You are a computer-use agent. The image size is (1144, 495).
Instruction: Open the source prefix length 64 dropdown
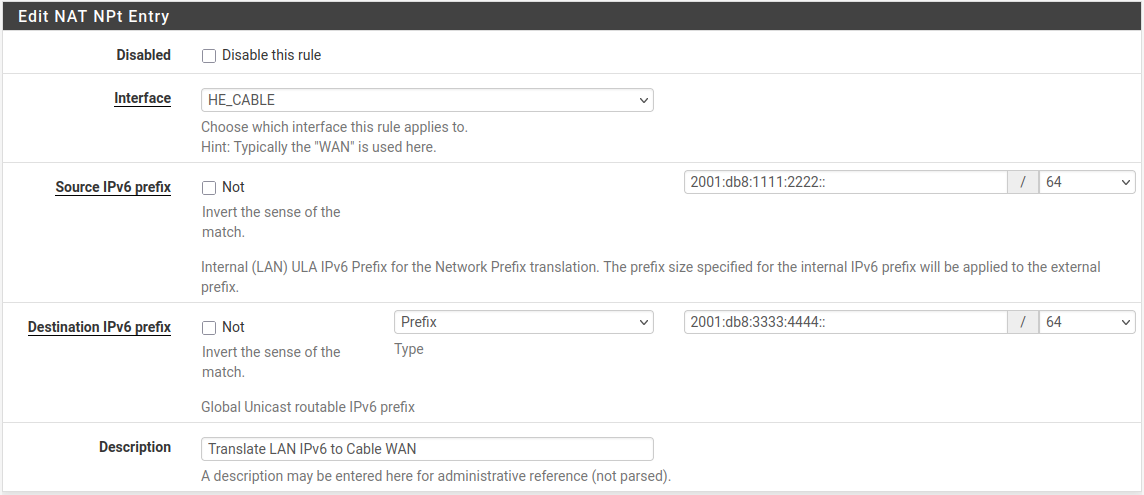coord(1087,182)
